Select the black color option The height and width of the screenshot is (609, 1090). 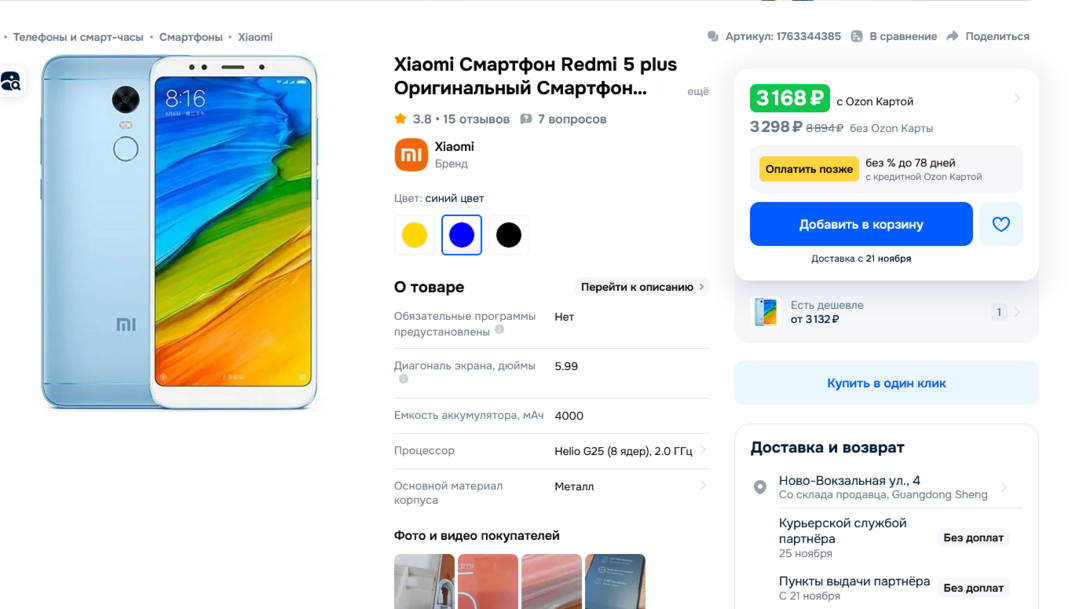508,235
